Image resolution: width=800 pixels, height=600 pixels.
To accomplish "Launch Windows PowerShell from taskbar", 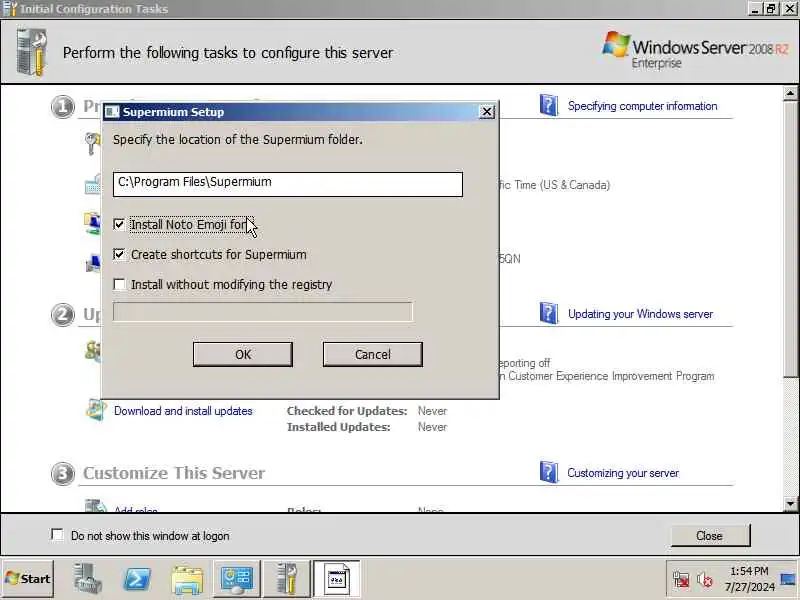I will (x=138, y=579).
